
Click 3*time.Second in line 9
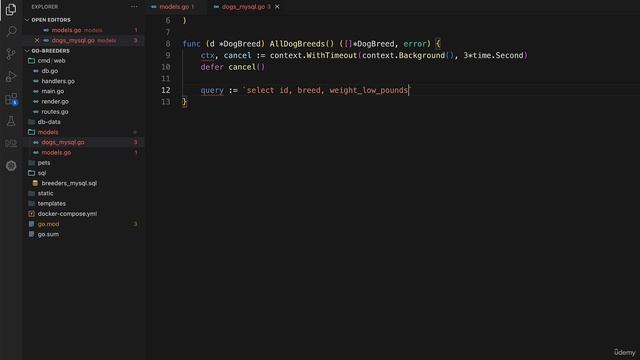(493, 56)
